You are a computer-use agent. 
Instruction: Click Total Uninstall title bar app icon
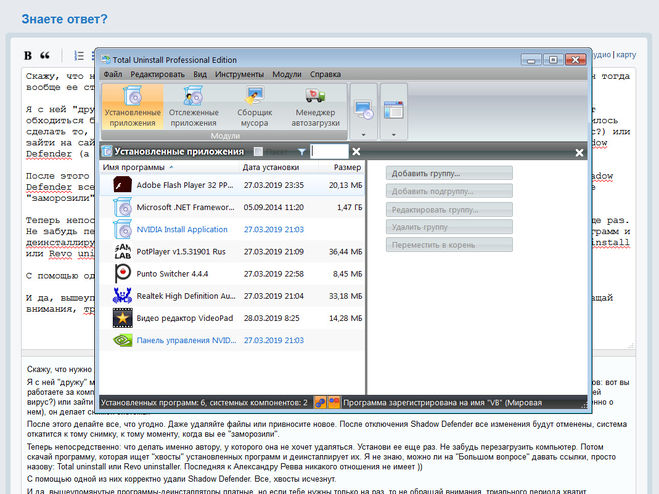tap(106, 60)
